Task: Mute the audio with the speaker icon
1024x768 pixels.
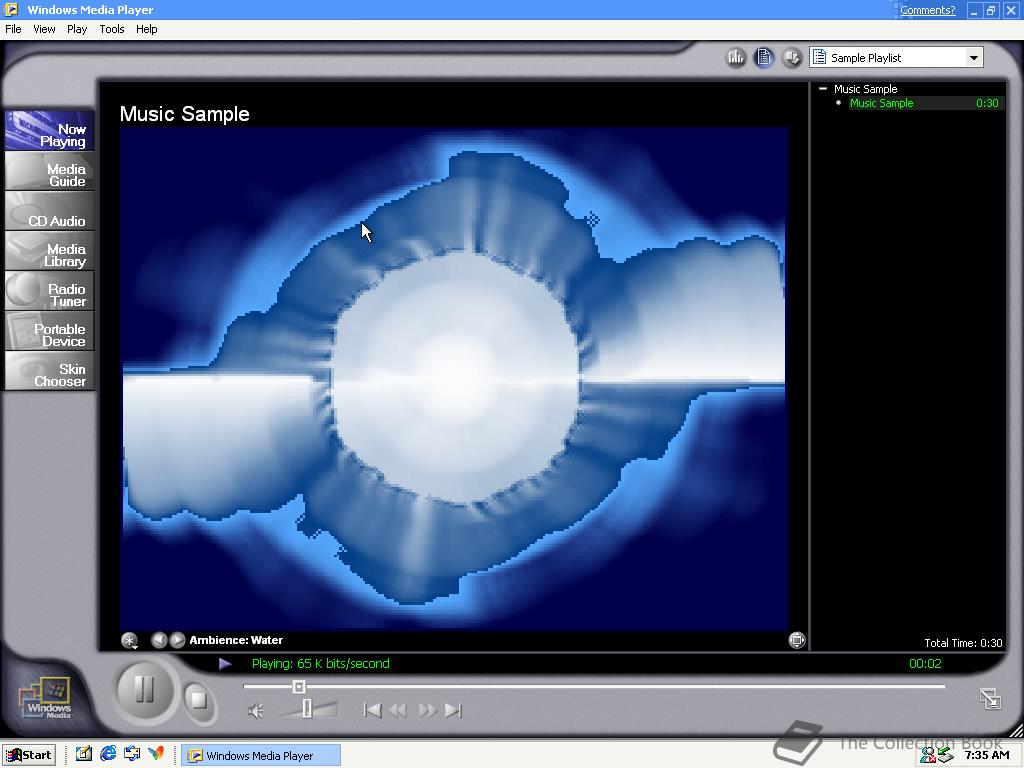Action: 256,711
